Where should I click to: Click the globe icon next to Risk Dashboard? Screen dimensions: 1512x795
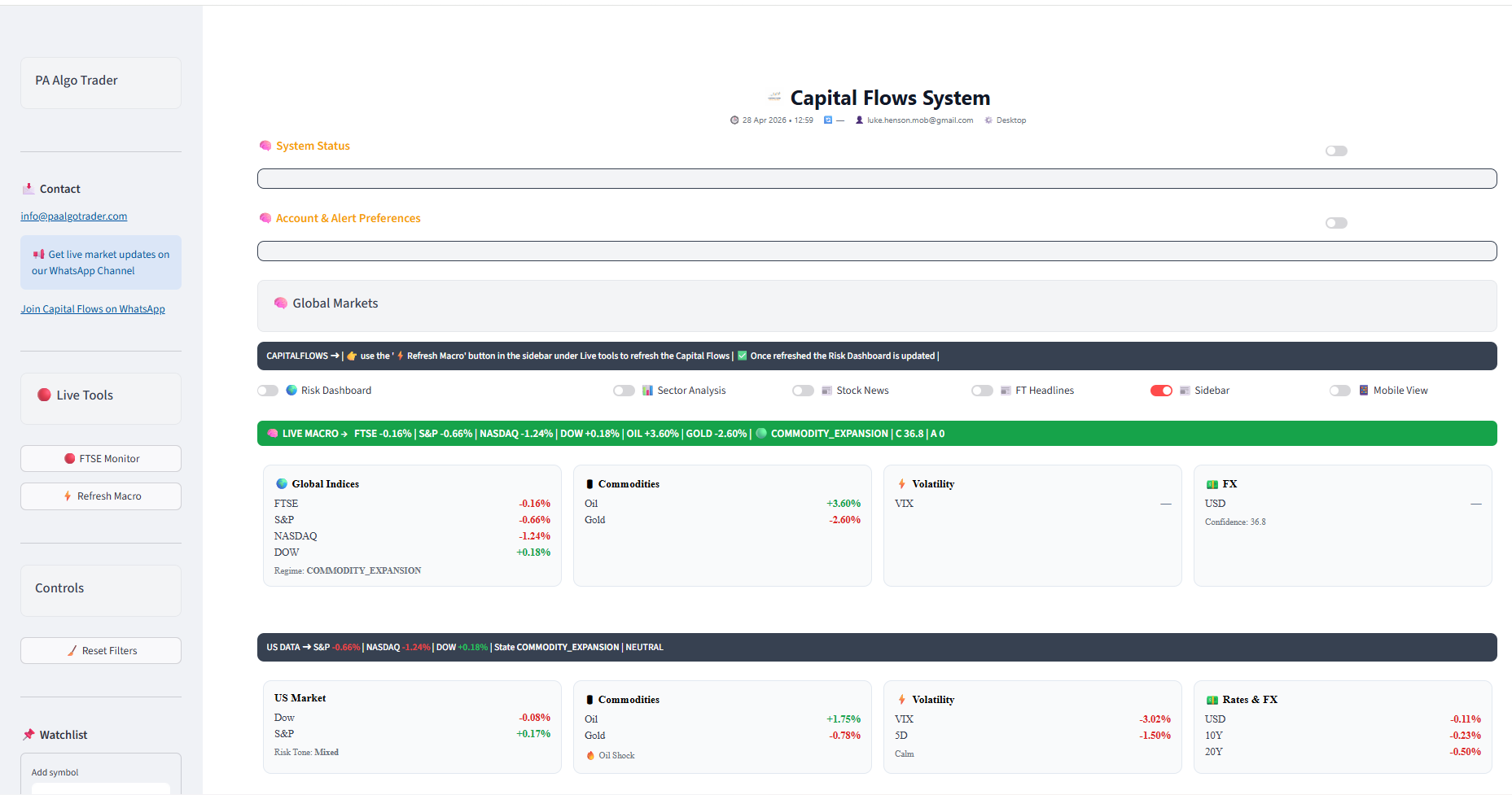[291, 391]
